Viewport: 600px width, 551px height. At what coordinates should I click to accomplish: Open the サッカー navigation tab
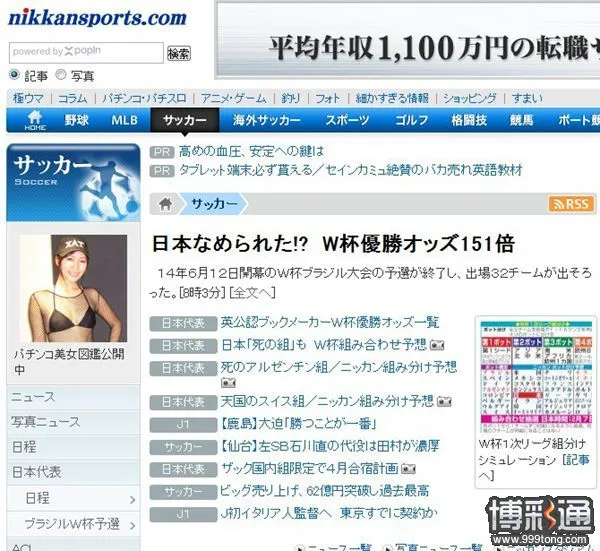click(185, 120)
